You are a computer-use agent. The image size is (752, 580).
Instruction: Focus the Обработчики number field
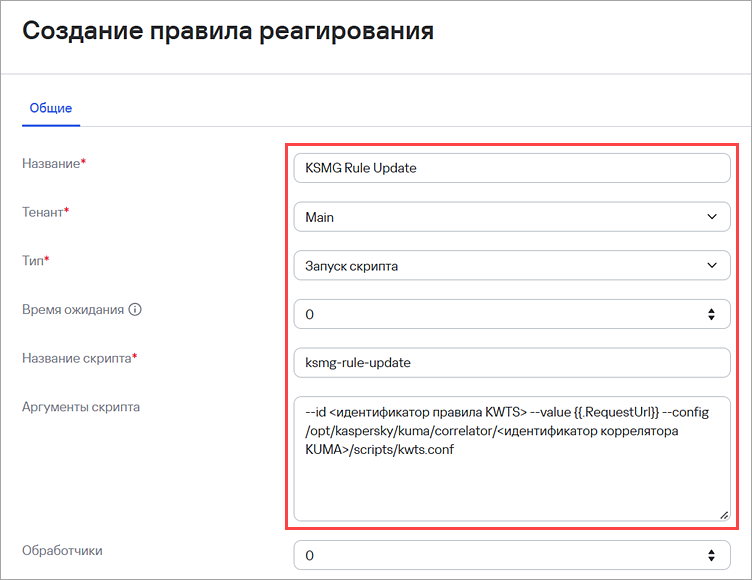coord(512,556)
